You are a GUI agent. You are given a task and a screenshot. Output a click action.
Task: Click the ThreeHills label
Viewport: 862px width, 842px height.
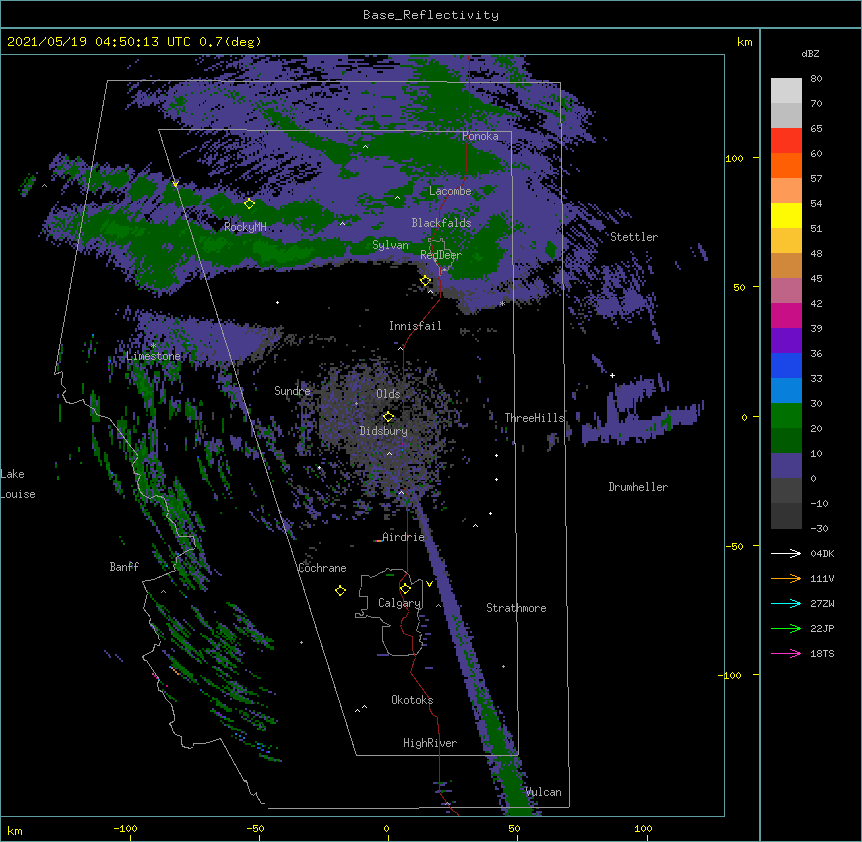pyautogui.click(x=534, y=418)
